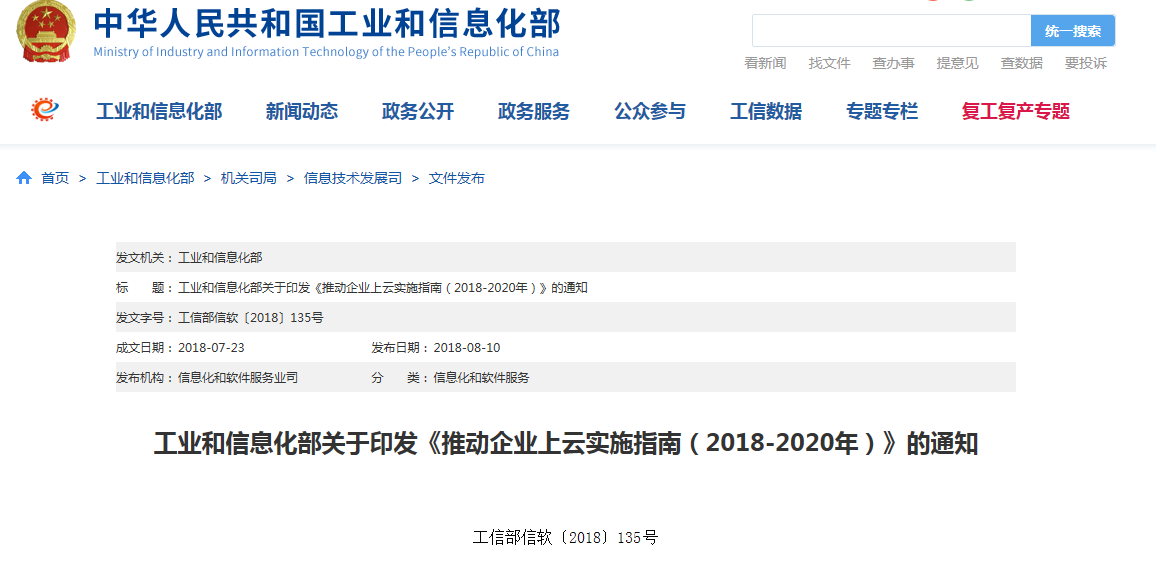This screenshot has width=1156, height=577.
Task: Click the orange swirl icon in navigation bar
Action: (45, 111)
